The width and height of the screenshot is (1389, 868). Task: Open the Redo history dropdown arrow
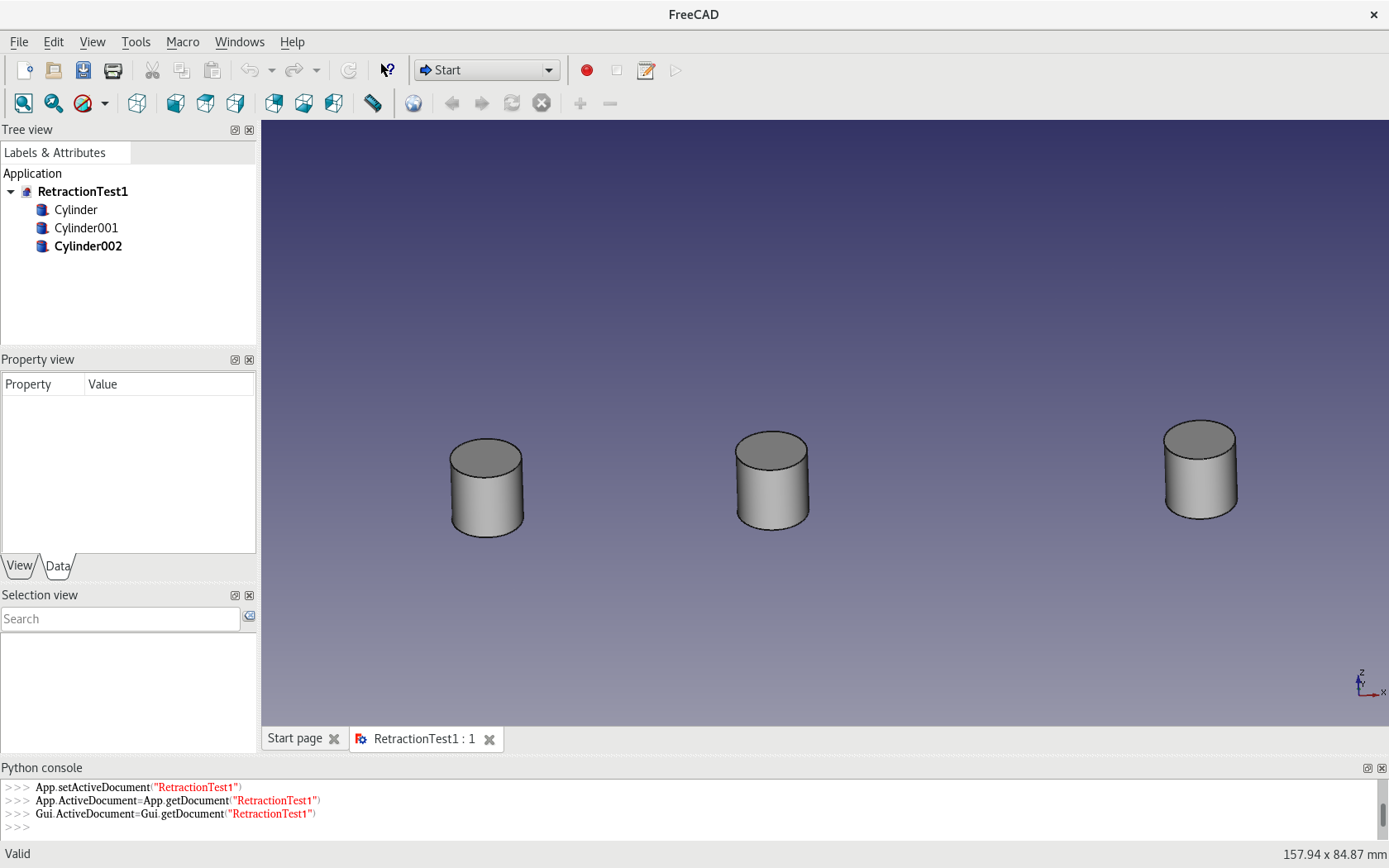(x=316, y=70)
